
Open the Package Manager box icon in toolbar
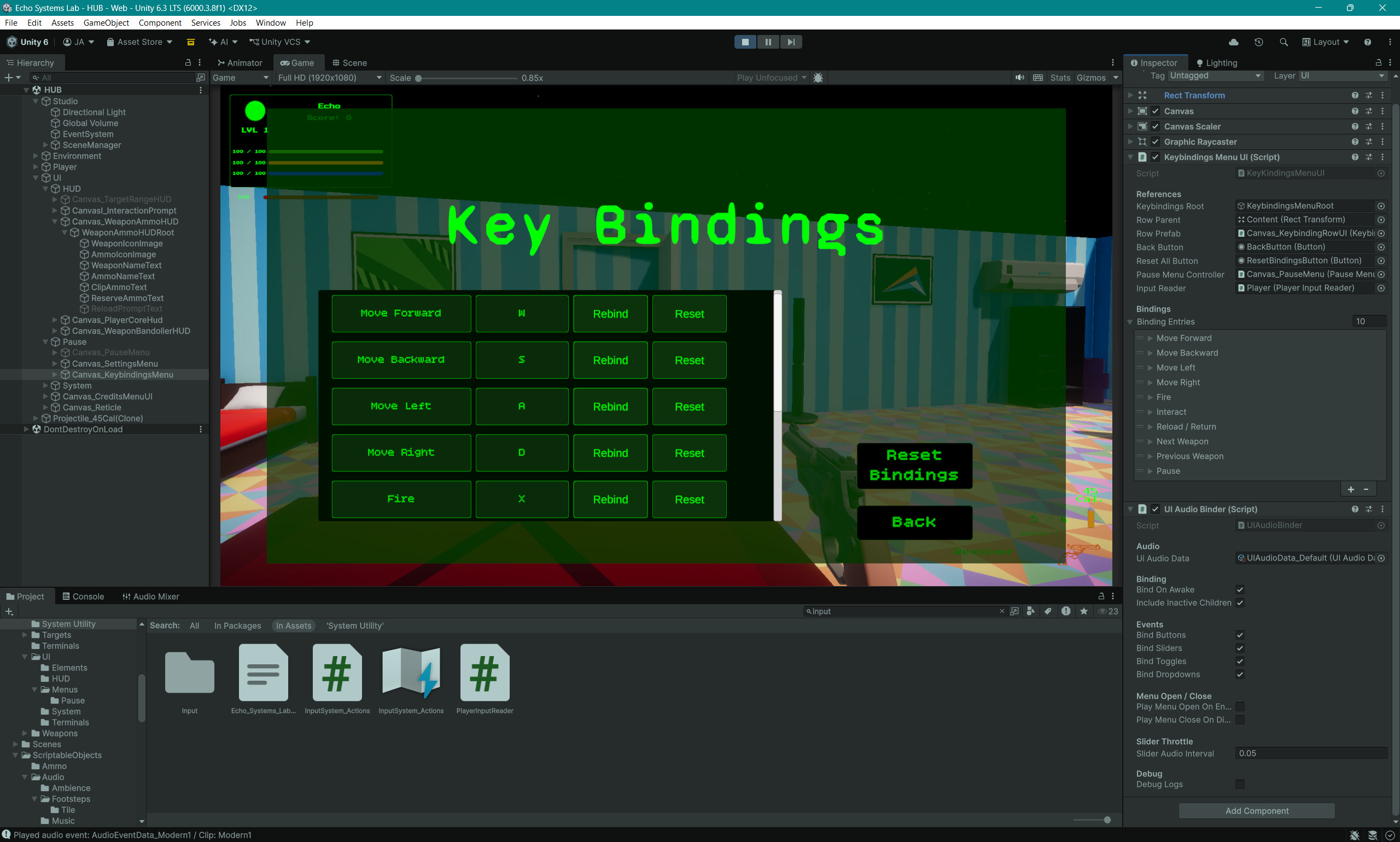pos(191,42)
